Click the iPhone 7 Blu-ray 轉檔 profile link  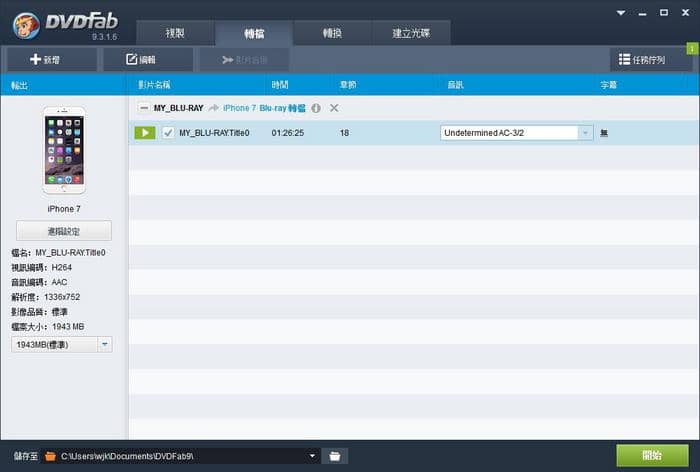(x=264, y=108)
